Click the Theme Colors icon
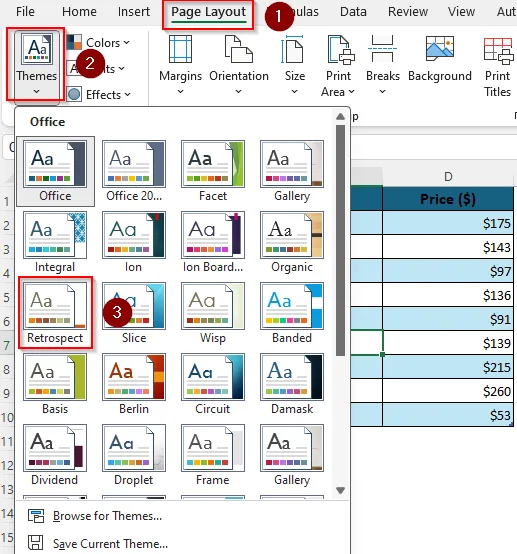 point(74,43)
